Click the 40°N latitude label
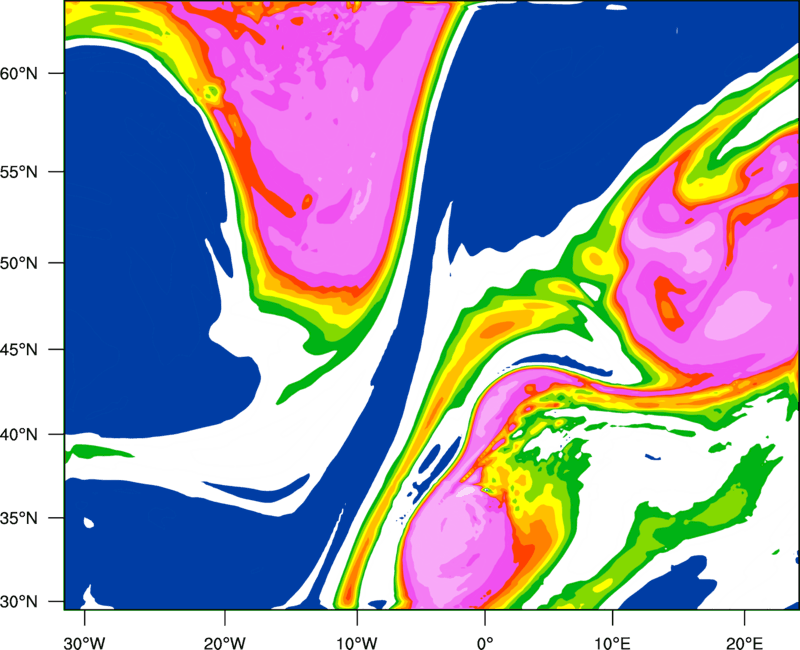 [x=19, y=435]
